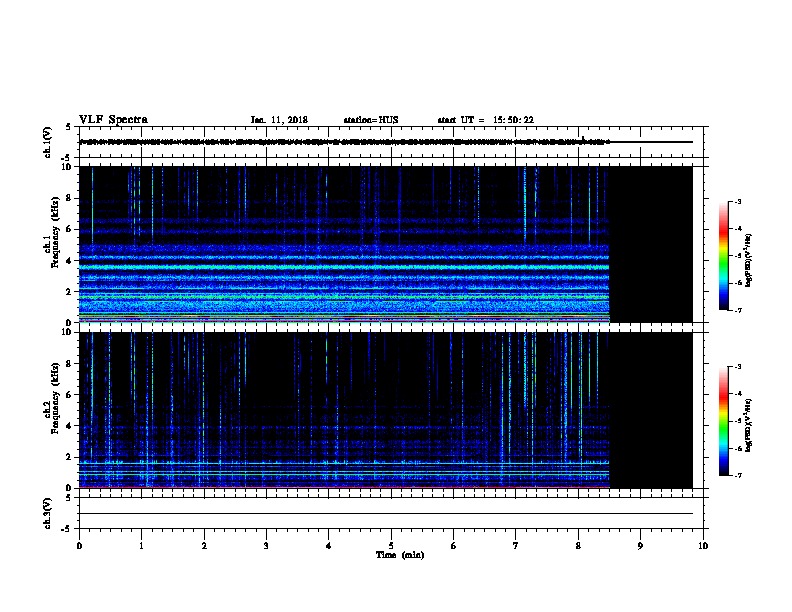Click the ch.1(V) waveform trace panel
This screenshot has height=612, width=792.
(391, 142)
